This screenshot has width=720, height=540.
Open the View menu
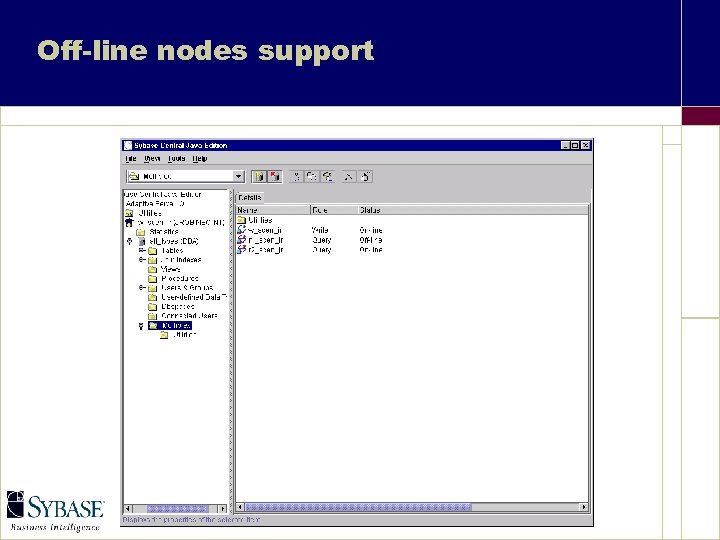click(x=152, y=159)
